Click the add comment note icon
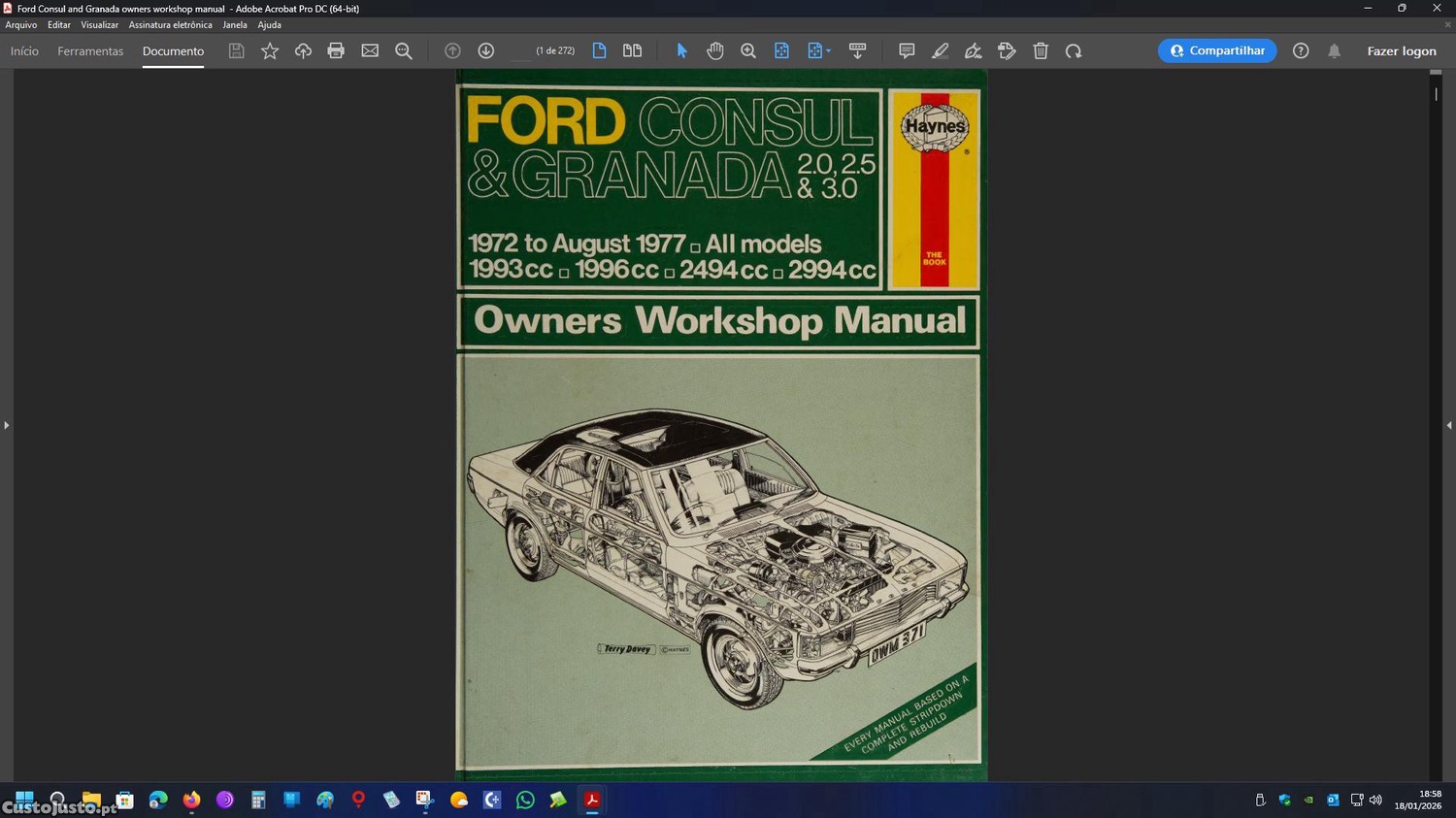 tap(907, 50)
